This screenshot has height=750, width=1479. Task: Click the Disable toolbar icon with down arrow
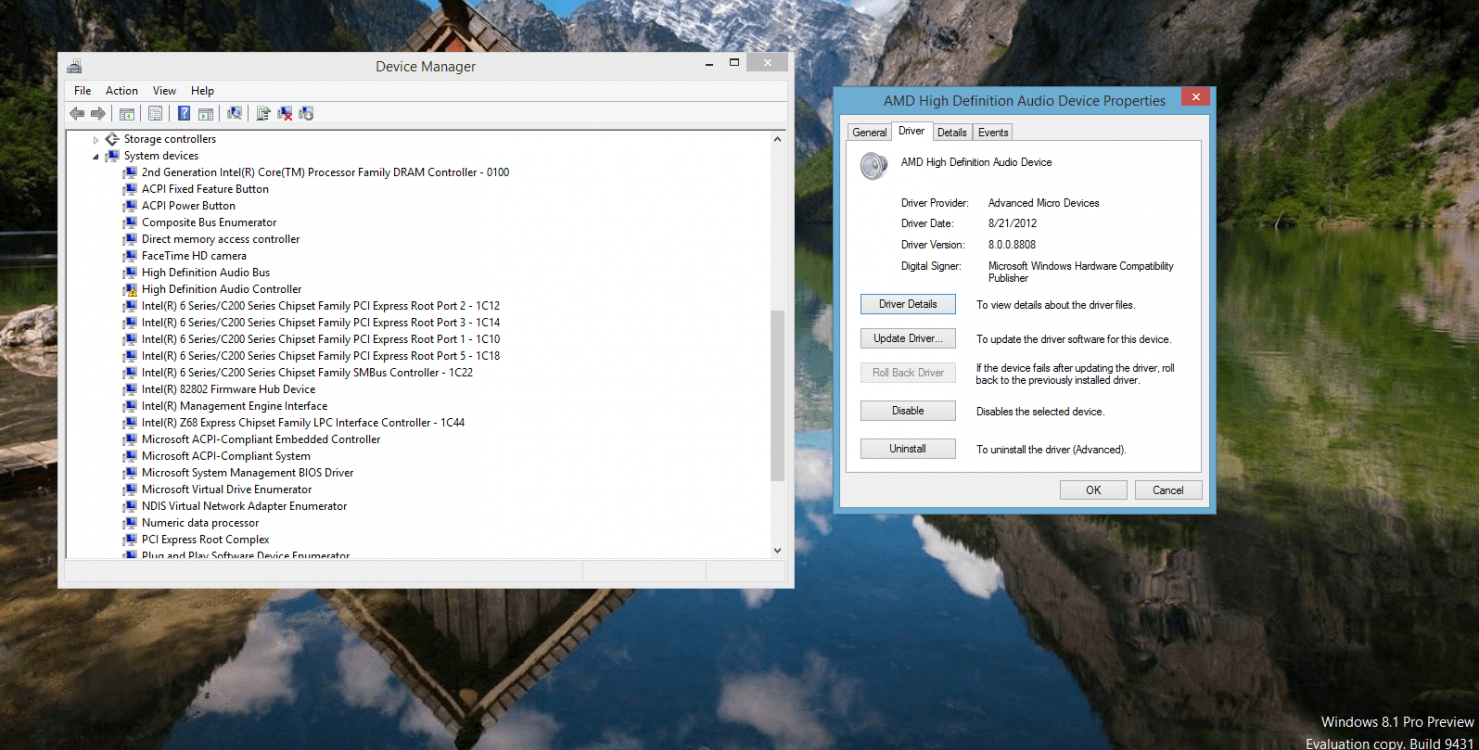pyautogui.click(x=306, y=114)
